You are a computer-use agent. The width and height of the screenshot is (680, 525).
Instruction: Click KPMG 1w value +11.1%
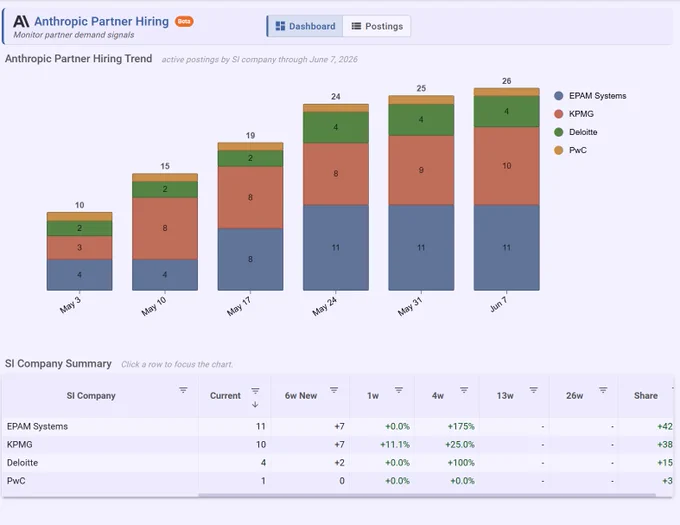coord(395,445)
